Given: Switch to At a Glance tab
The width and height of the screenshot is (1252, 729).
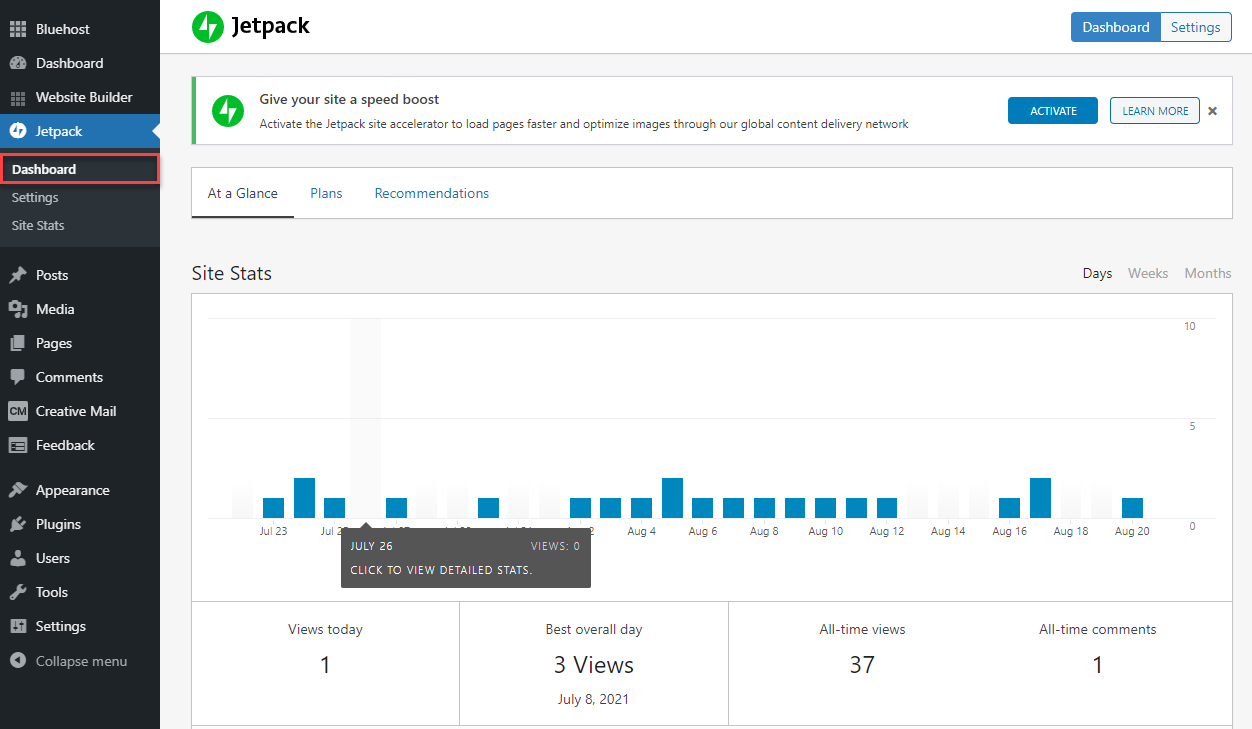Looking at the screenshot, I should pos(243,193).
